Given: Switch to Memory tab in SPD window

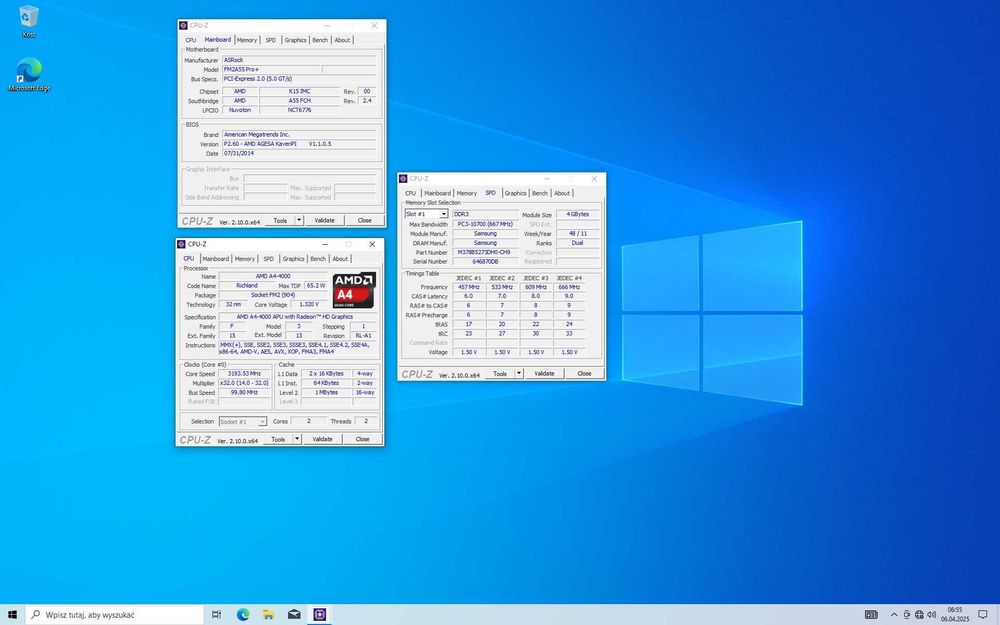Looking at the screenshot, I should point(467,193).
